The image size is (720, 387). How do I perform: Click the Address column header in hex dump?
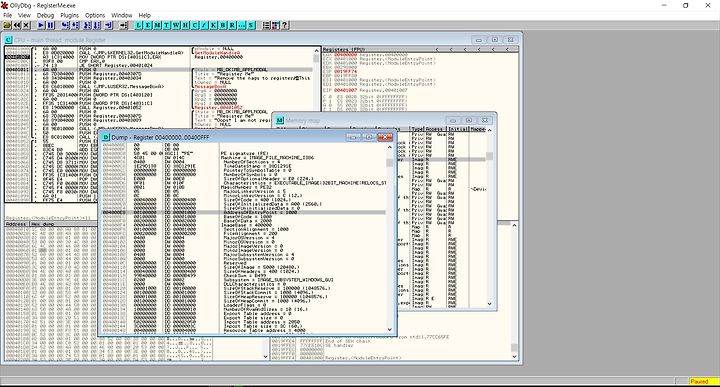17,224
